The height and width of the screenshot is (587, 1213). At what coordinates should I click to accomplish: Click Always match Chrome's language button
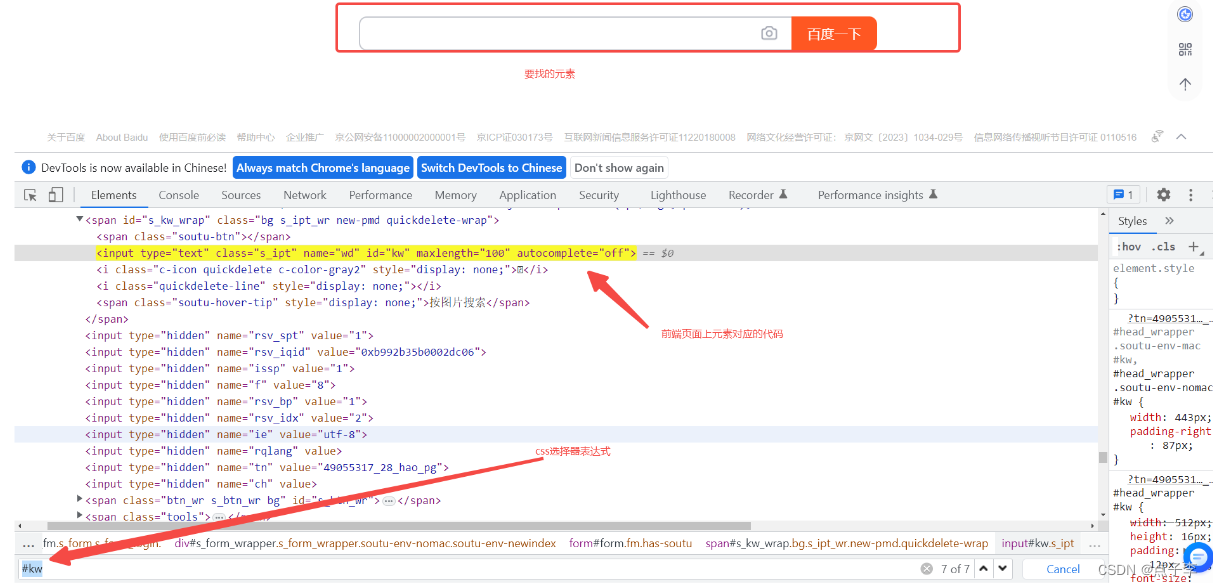(x=323, y=168)
